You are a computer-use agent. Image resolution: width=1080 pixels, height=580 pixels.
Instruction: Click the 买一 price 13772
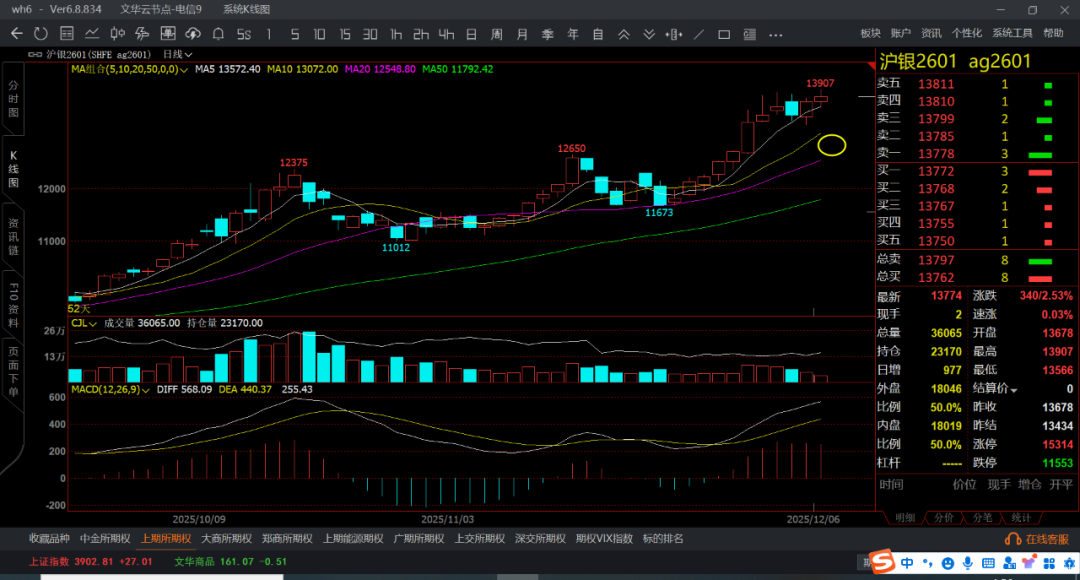coord(936,172)
